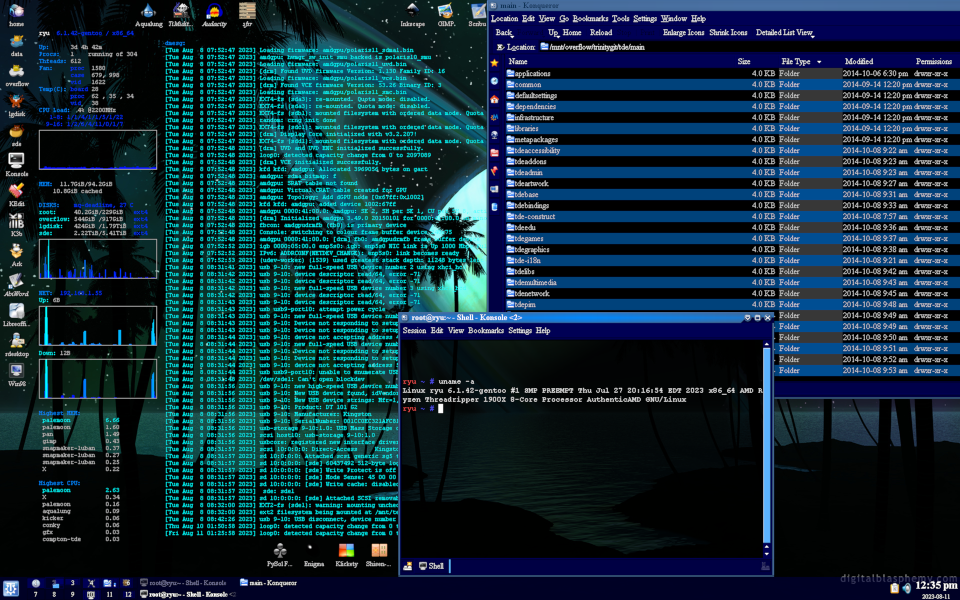Switch to main - Konqueror taskbar entry
Viewport: 960px width, 600px height.
(x=268, y=583)
